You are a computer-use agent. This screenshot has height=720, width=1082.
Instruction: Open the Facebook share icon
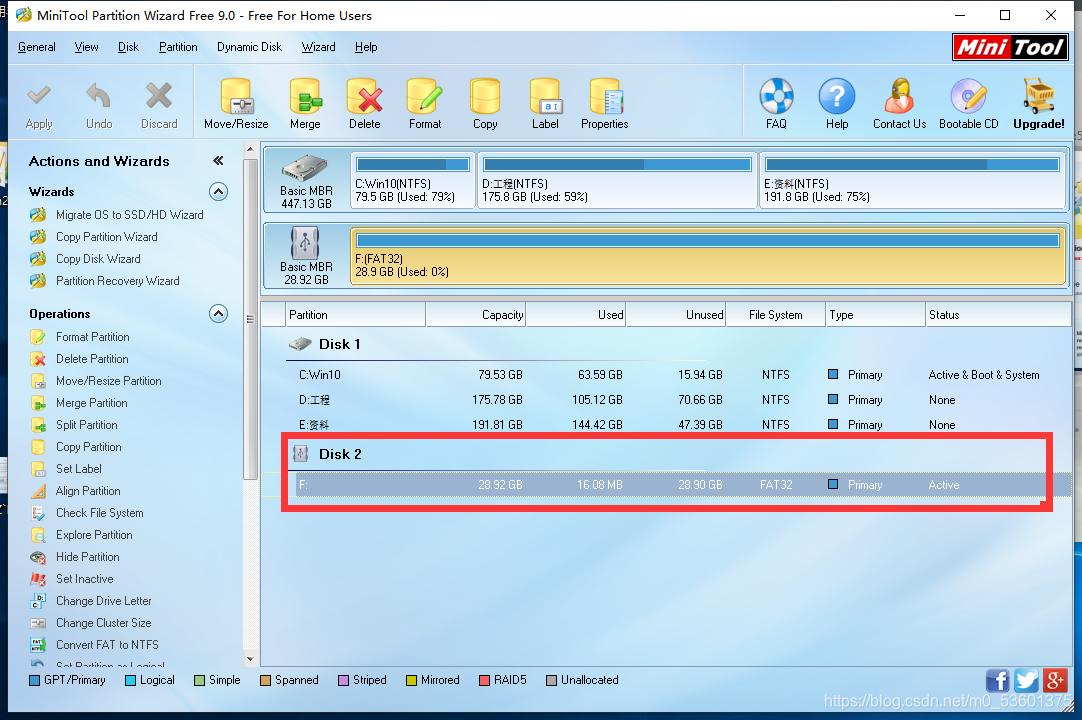(x=997, y=681)
